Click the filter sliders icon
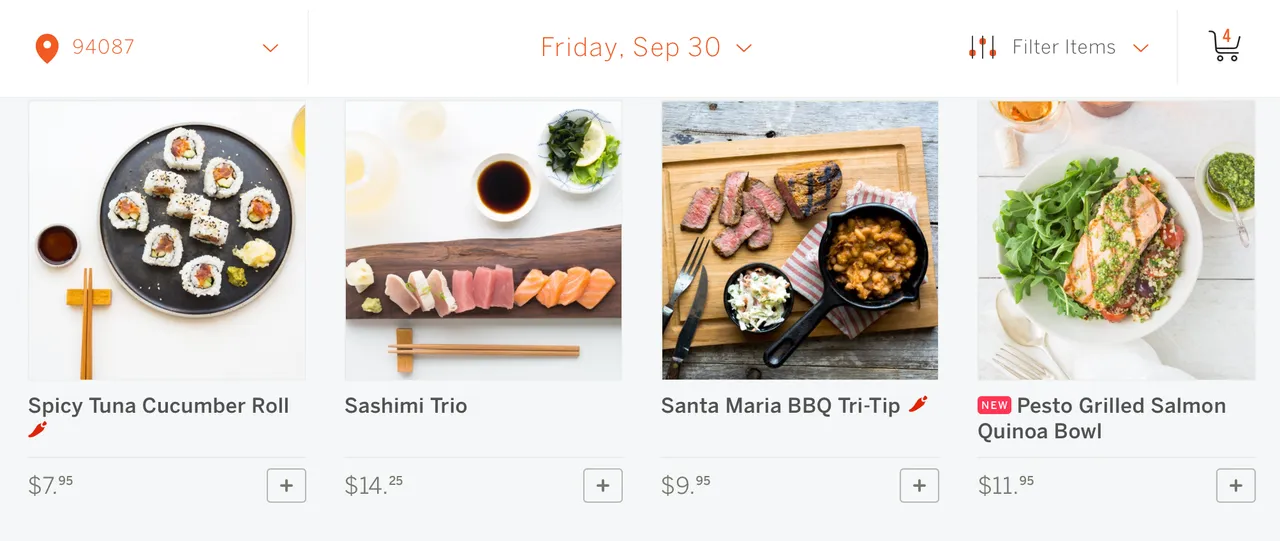This screenshot has height=541, width=1280. point(983,47)
